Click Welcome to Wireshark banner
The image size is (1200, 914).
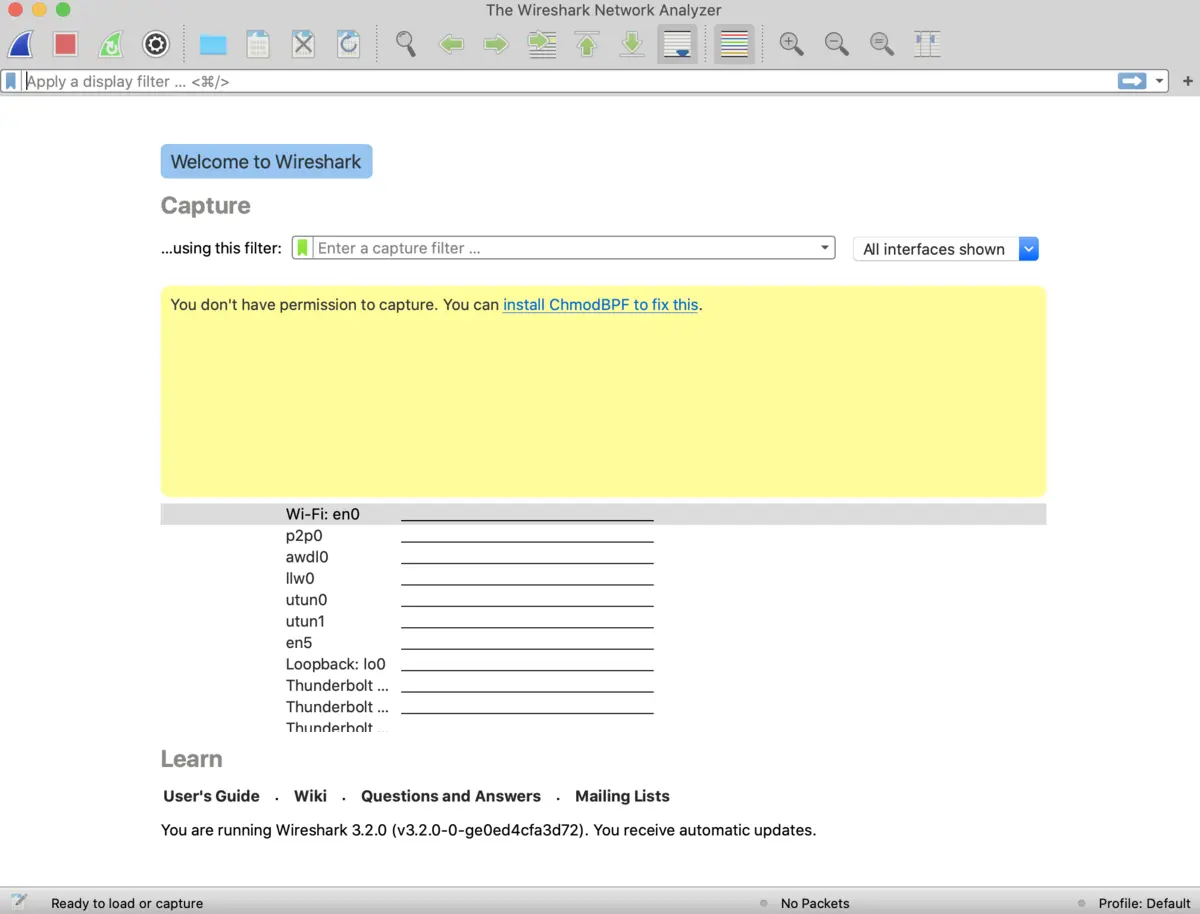point(266,162)
